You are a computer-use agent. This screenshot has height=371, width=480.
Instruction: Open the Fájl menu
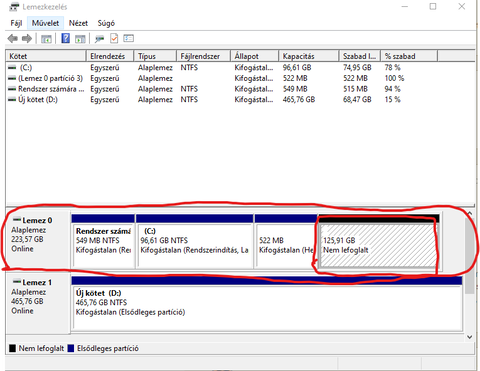pyautogui.click(x=16, y=23)
